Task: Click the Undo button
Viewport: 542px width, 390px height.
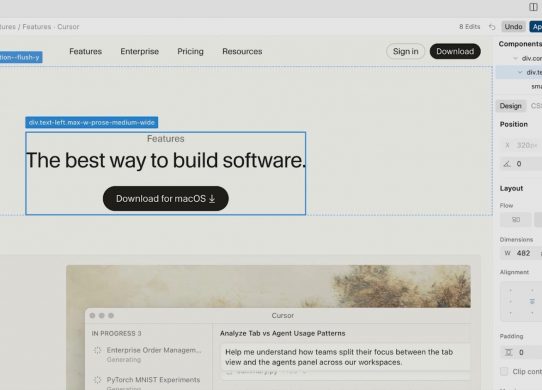Action: [513, 27]
